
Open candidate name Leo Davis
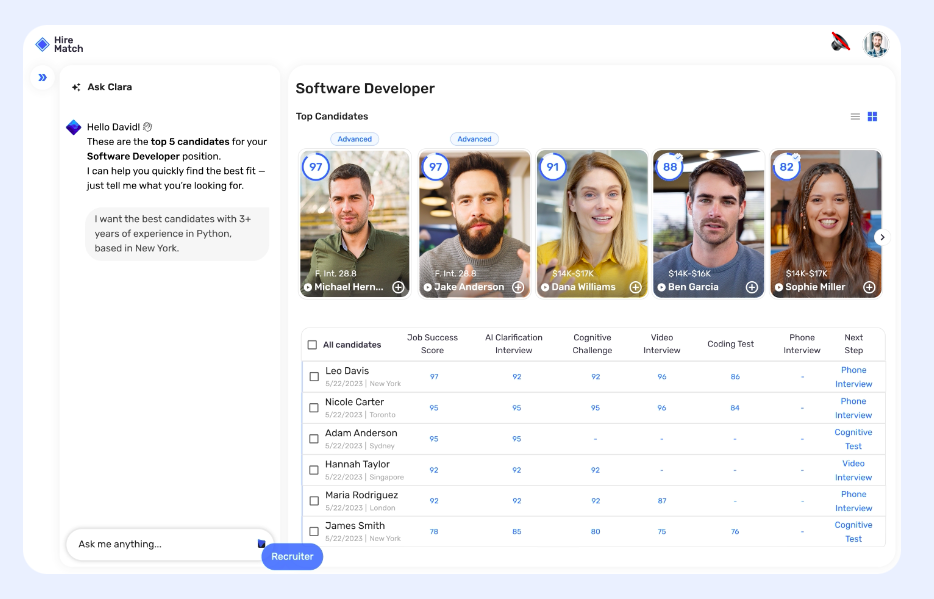click(347, 371)
